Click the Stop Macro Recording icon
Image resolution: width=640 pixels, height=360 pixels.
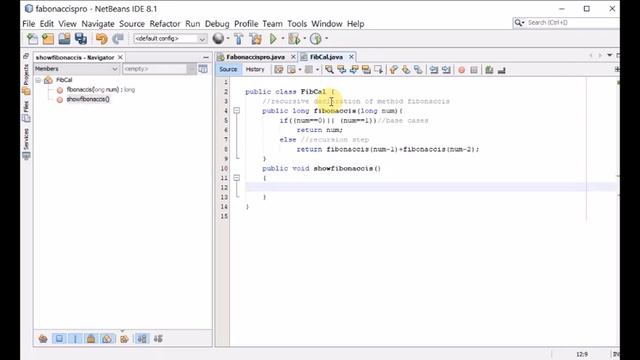point(474,70)
